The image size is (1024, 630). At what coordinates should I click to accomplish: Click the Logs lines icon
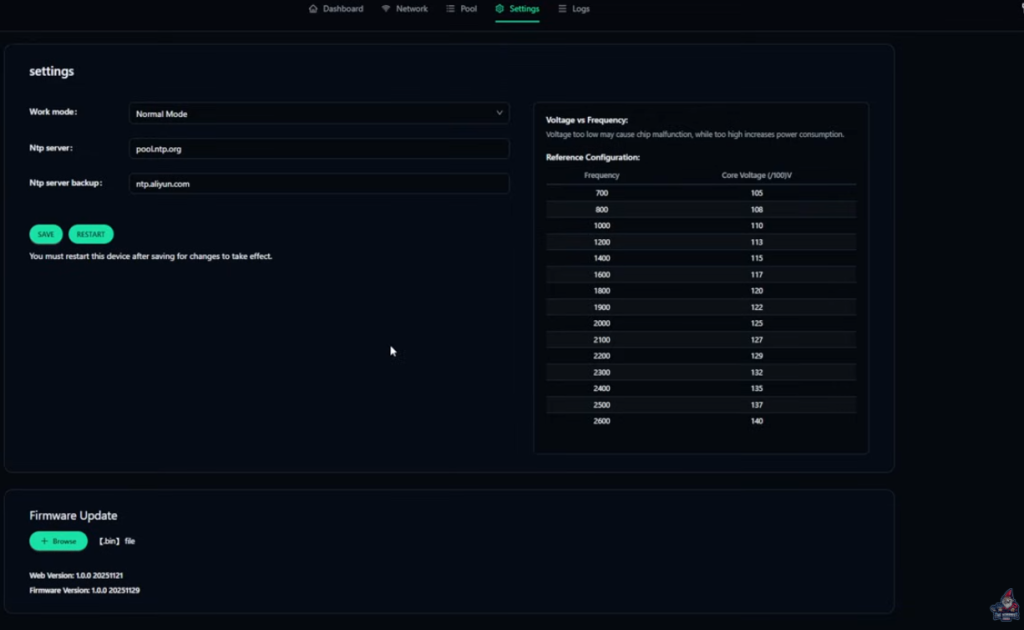[562, 9]
